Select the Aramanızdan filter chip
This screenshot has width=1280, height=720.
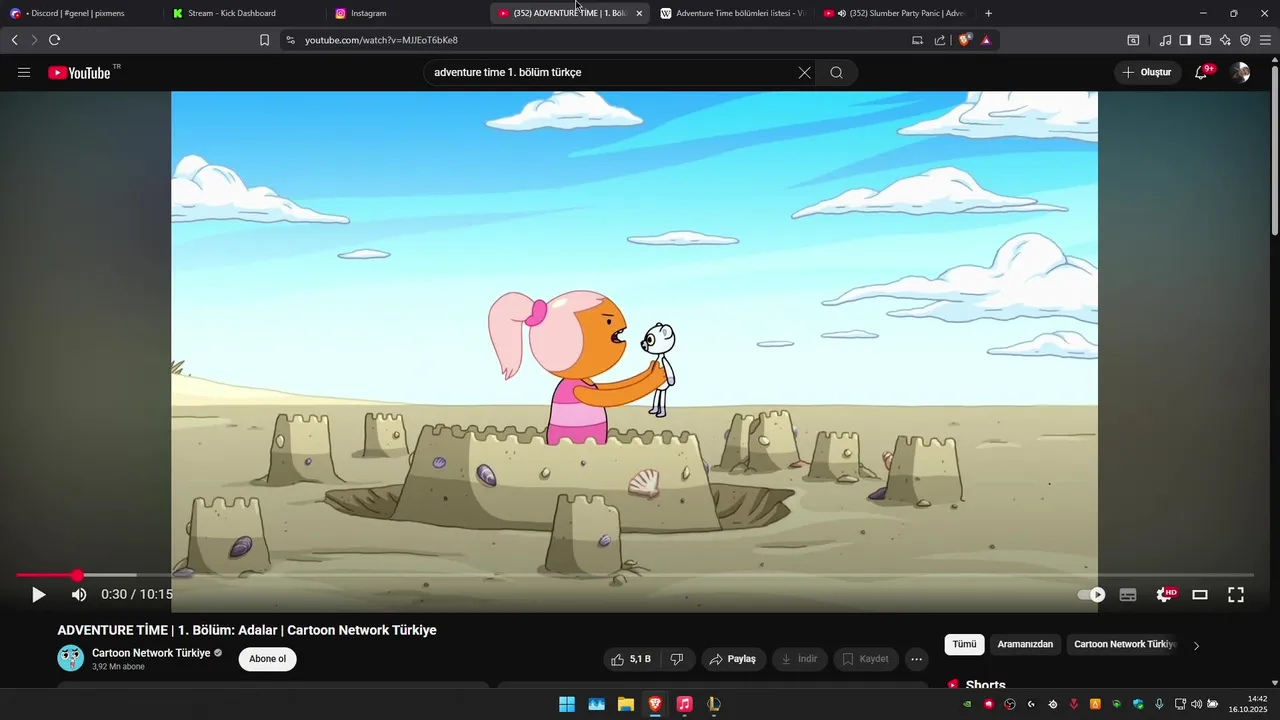tap(1025, 644)
